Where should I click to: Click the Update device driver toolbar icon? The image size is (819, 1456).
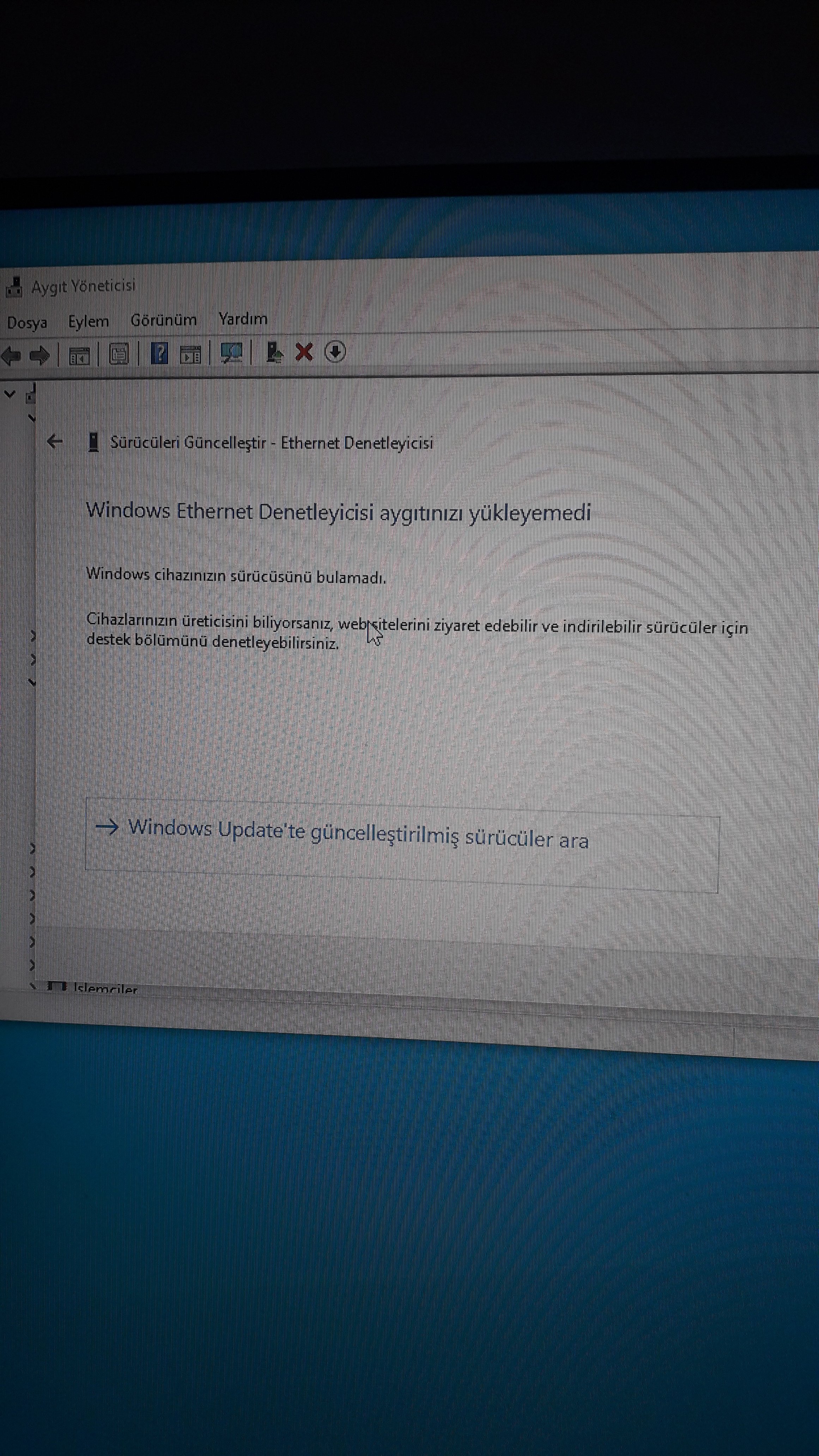coord(274,352)
